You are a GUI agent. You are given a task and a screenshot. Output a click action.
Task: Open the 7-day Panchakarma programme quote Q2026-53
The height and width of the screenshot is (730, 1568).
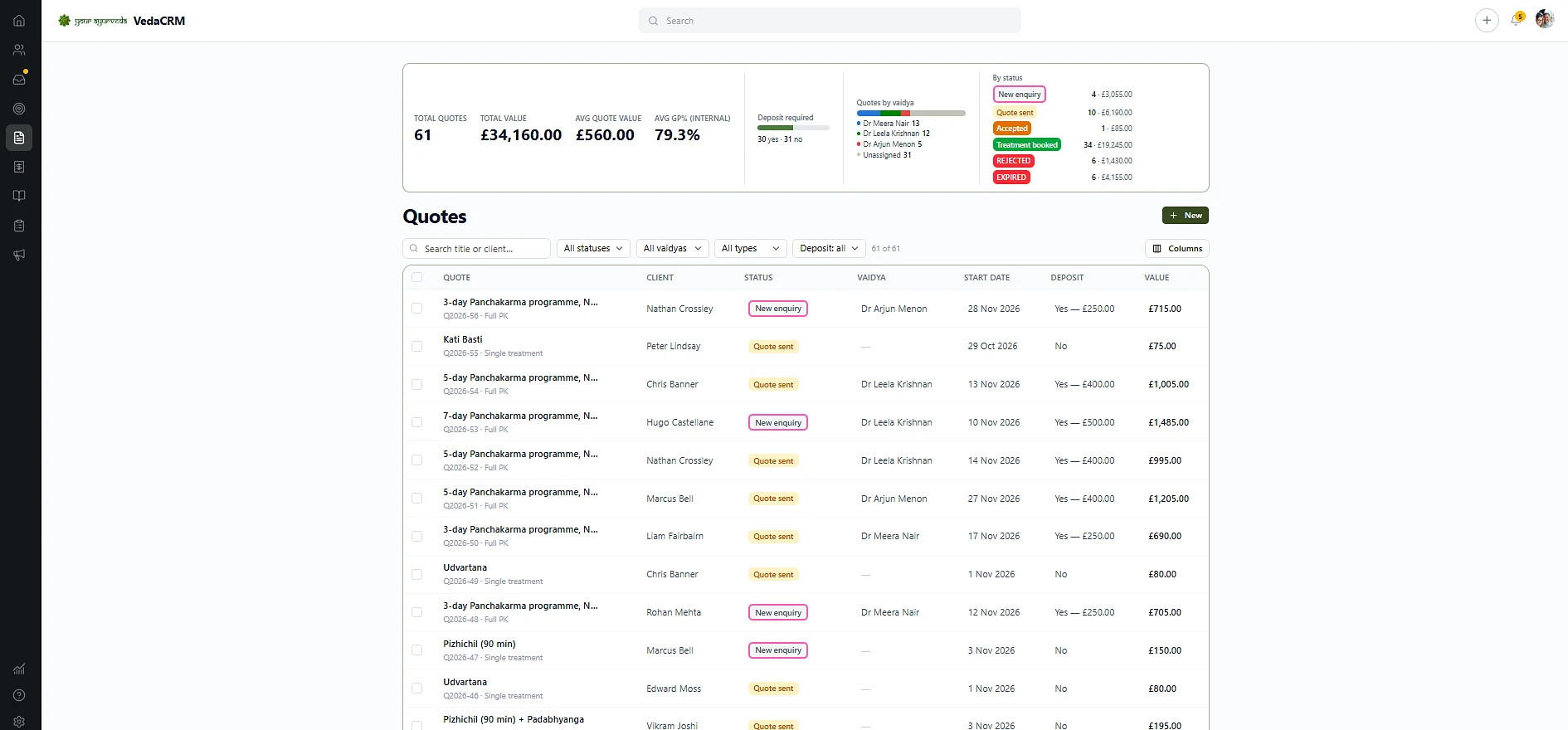coord(520,416)
